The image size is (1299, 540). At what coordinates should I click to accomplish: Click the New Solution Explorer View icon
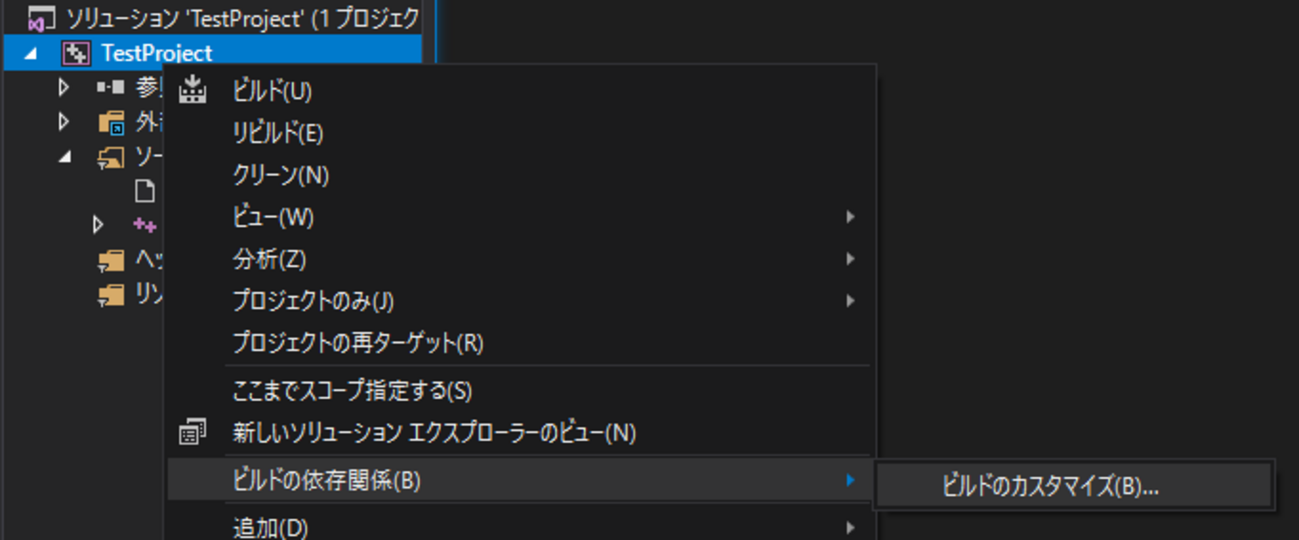192,433
